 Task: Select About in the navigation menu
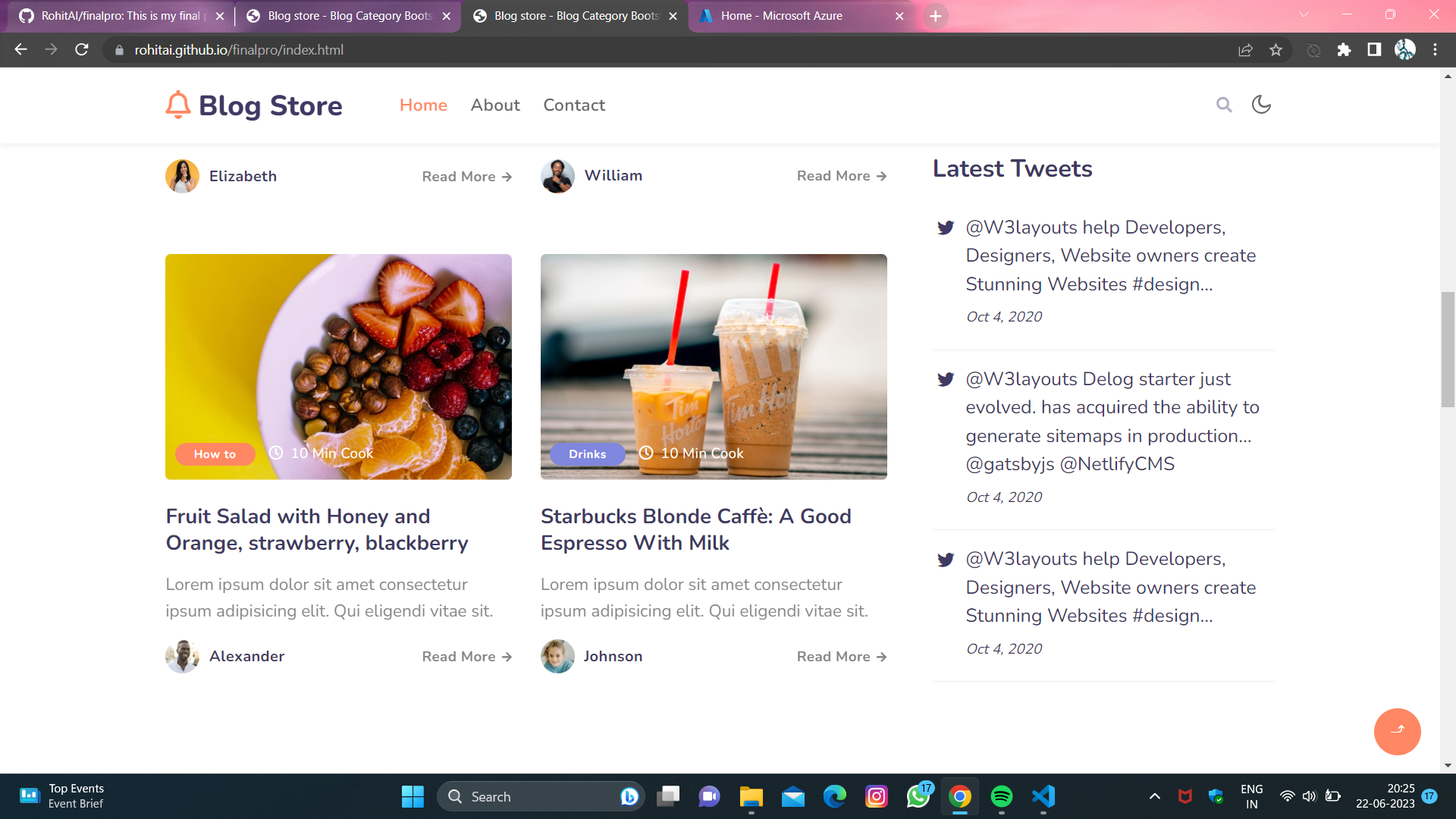click(x=494, y=105)
